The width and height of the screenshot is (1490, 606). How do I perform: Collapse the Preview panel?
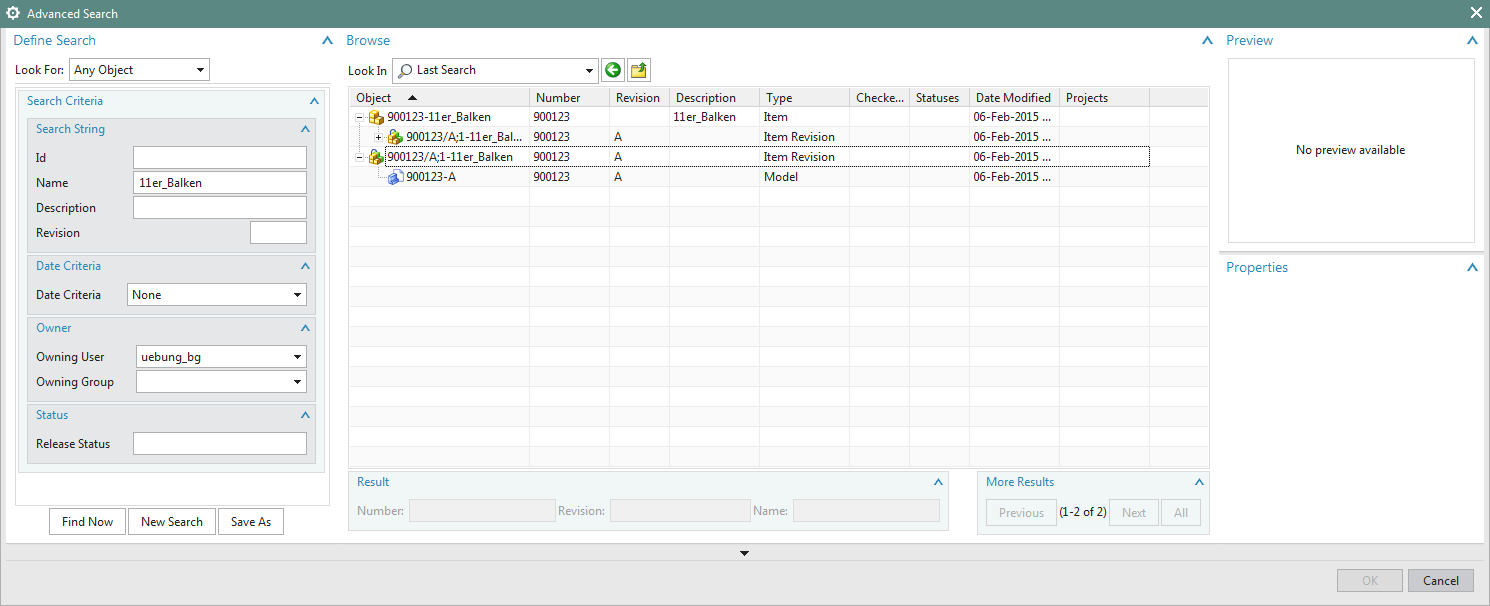pyautogui.click(x=1471, y=41)
